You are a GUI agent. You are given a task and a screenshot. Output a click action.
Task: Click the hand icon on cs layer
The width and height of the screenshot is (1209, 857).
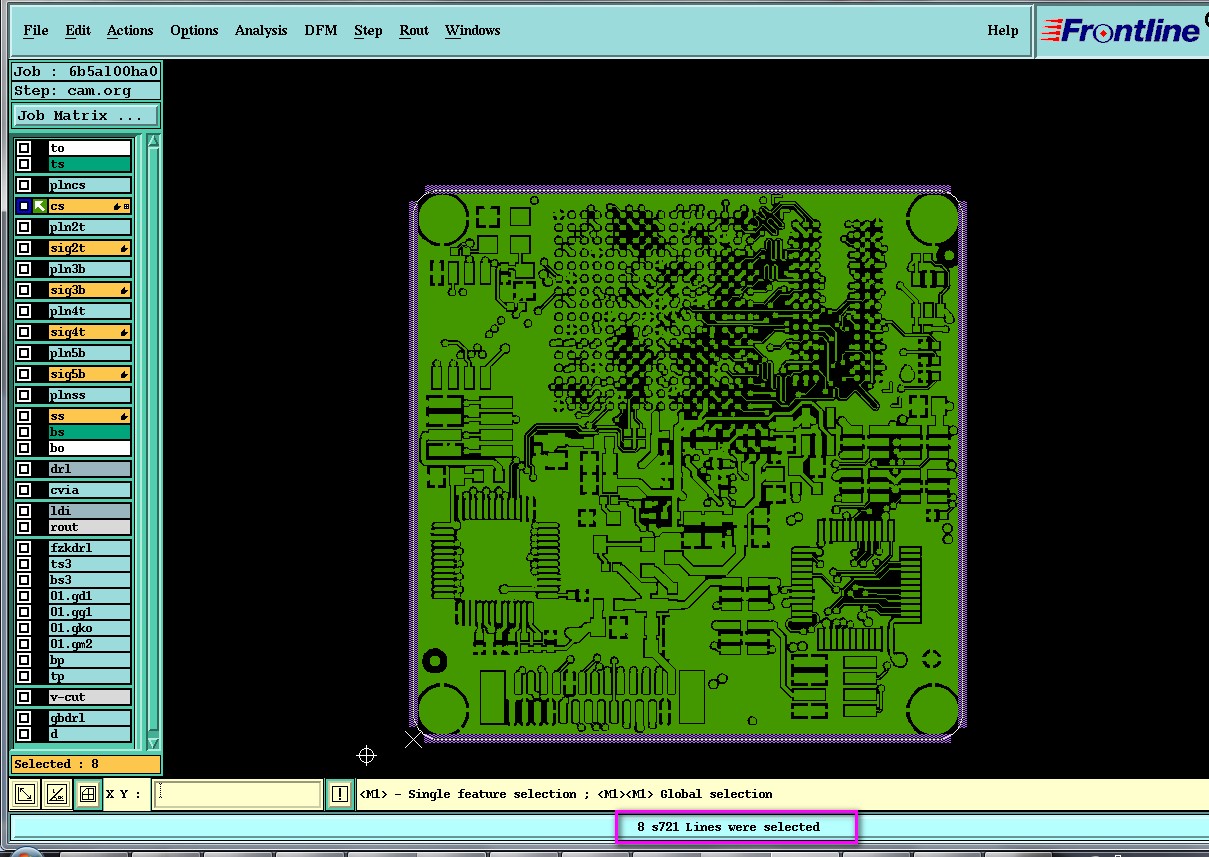(117, 207)
